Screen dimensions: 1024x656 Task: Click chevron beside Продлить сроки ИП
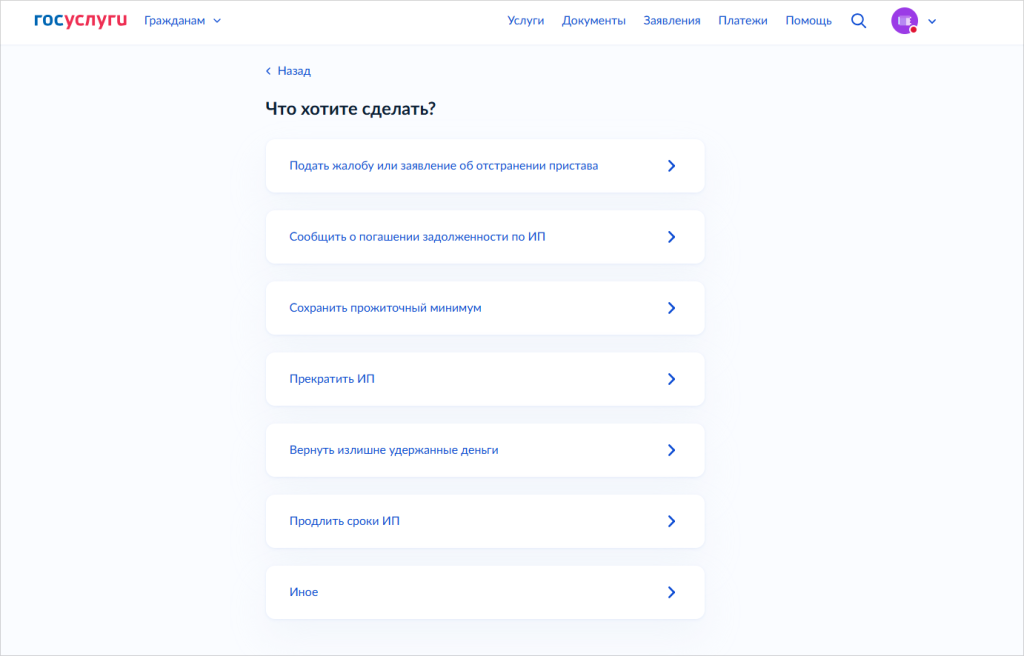click(x=672, y=521)
